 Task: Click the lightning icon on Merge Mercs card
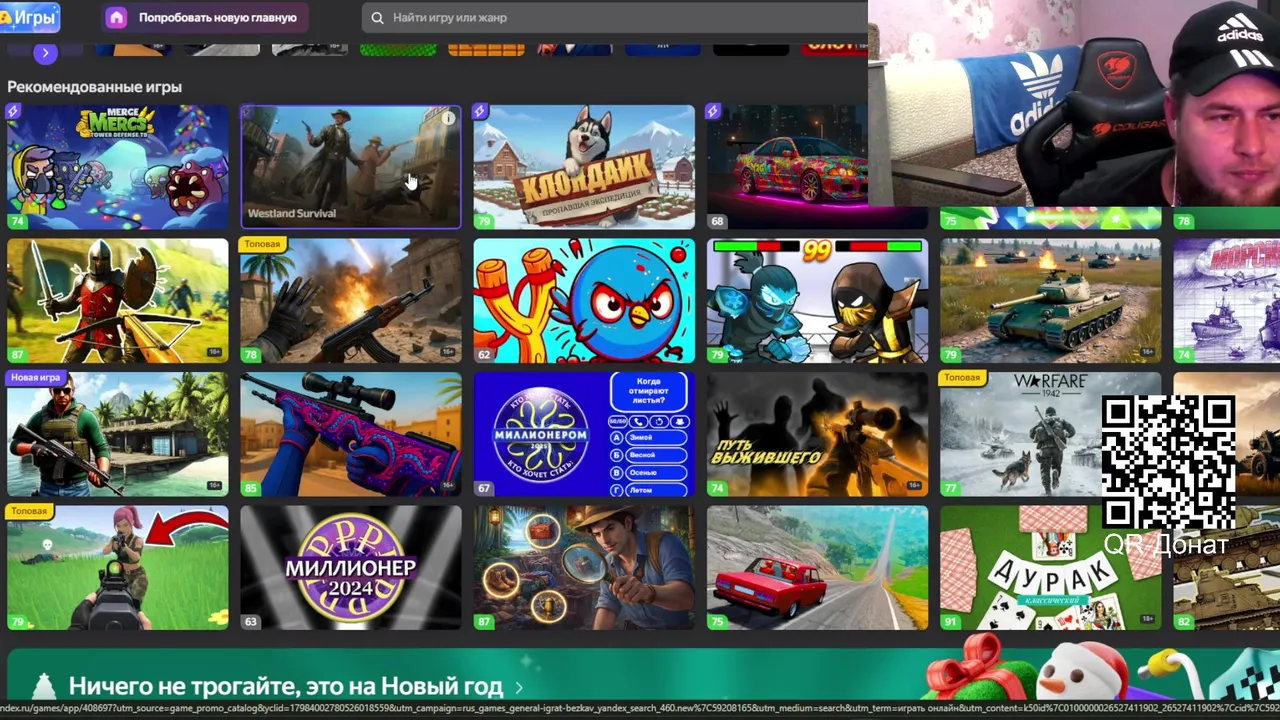coord(13,111)
